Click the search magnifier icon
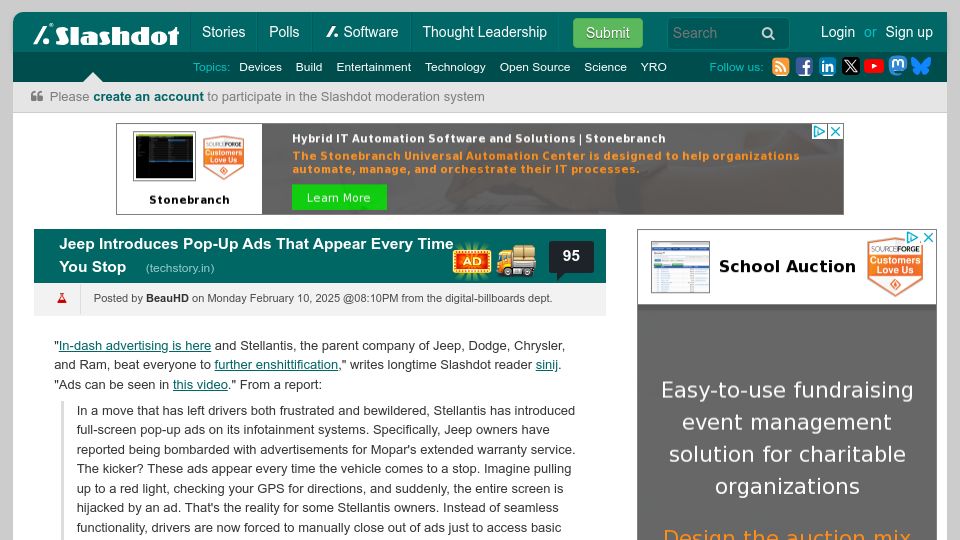Image resolution: width=960 pixels, height=540 pixels. point(768,33)
